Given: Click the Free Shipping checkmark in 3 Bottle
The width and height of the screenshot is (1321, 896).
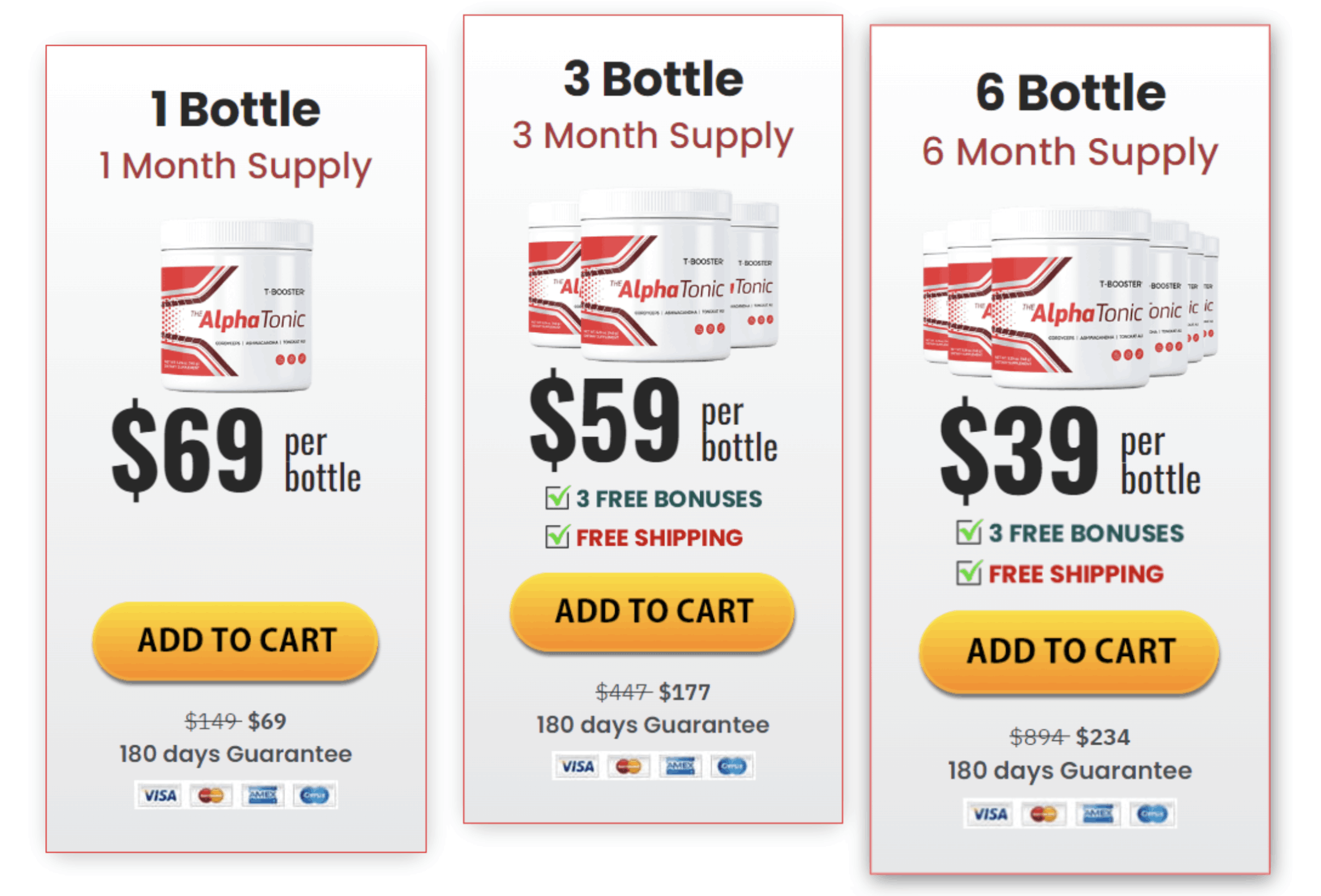Looking at the screenshot, I should [557, 536].
